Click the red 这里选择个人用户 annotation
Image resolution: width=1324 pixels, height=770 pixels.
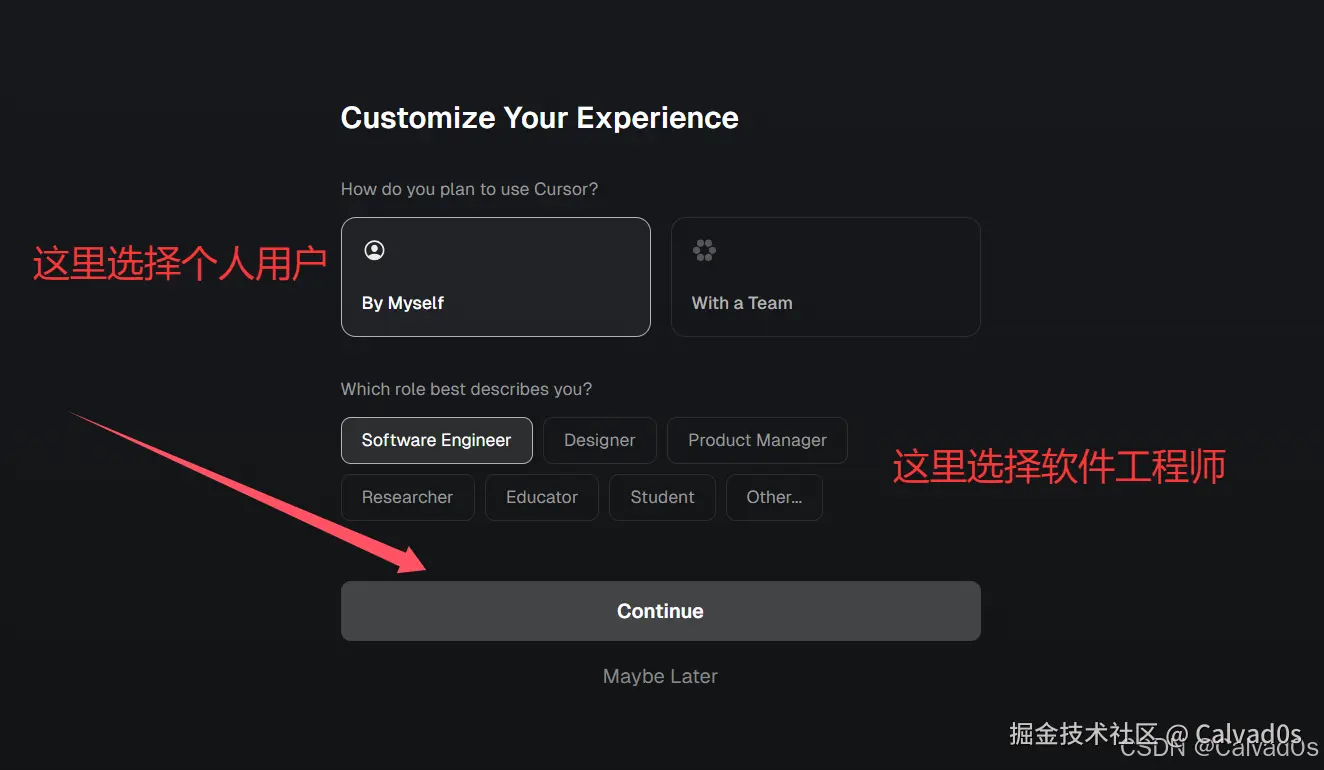(x=180, y=264)
